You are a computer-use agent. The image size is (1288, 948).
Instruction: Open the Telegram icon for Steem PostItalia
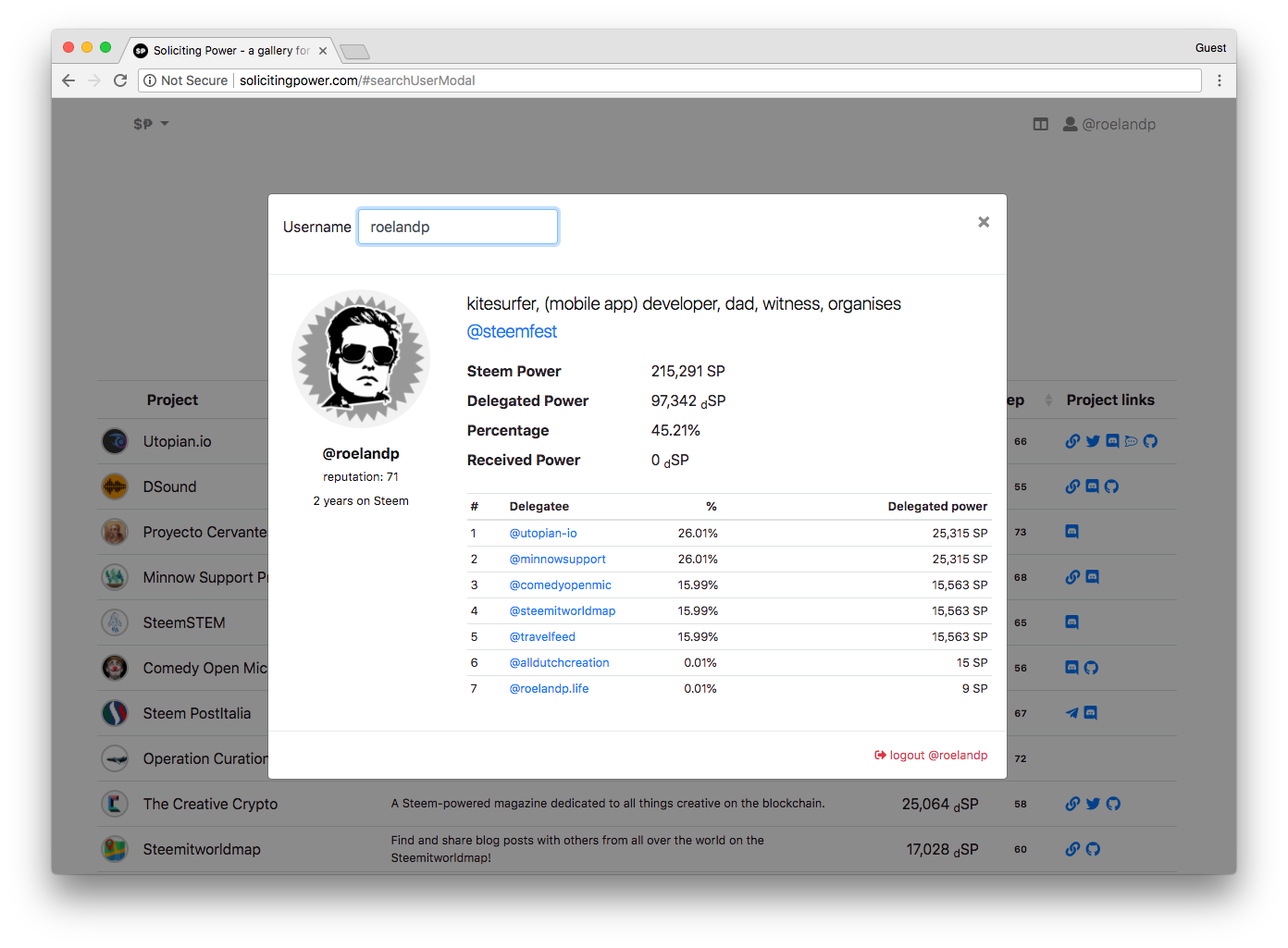tap(1071, 713)
